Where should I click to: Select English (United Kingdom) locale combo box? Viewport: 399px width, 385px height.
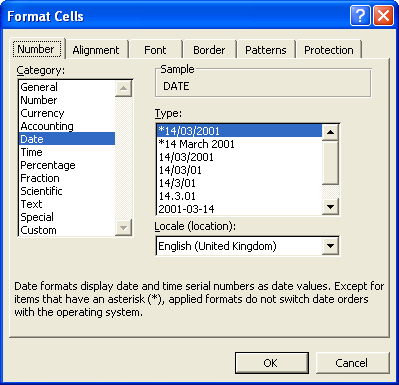(x=247, y=246)
